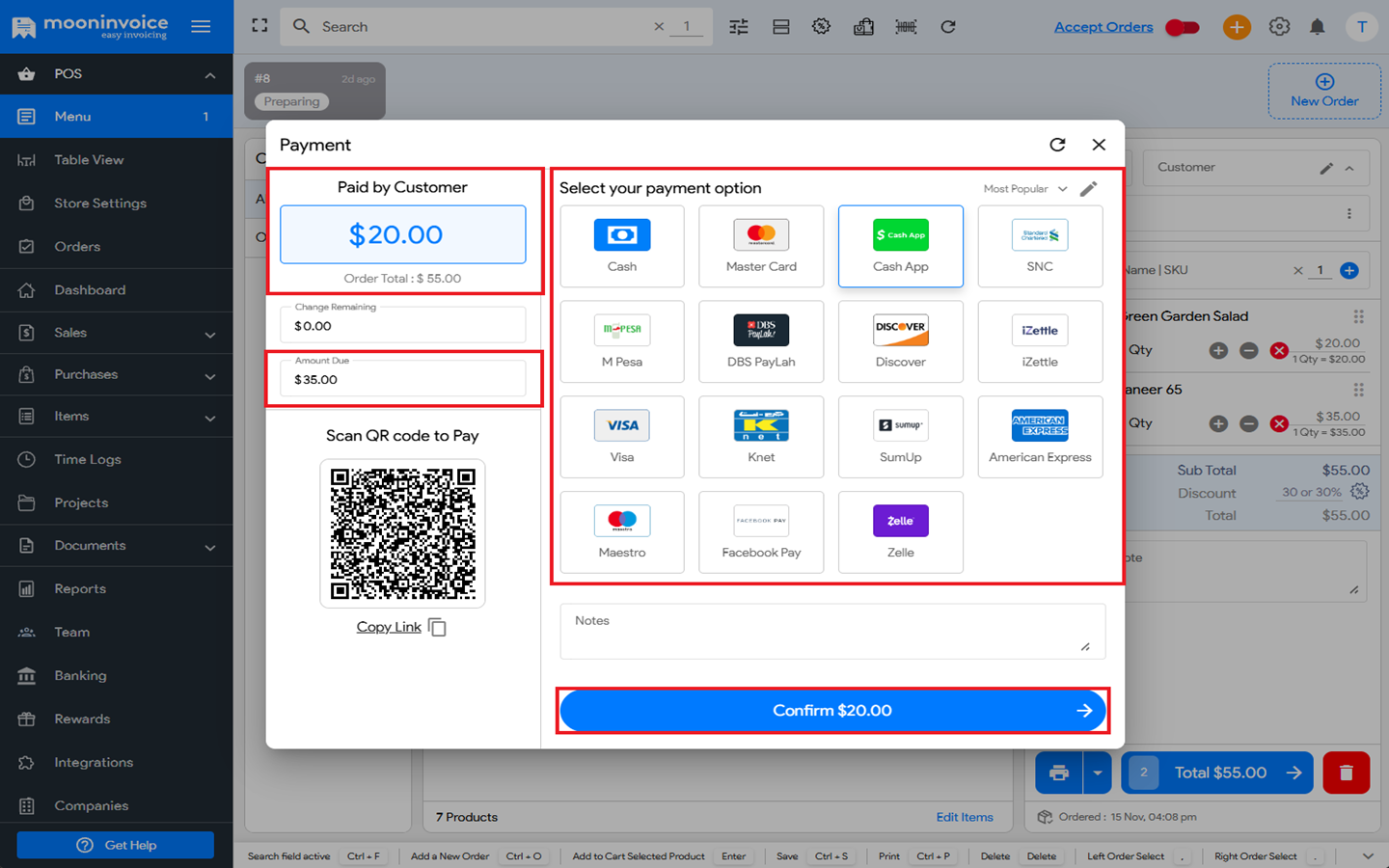Collapse the Customer panel

(x=1350, y=166)
